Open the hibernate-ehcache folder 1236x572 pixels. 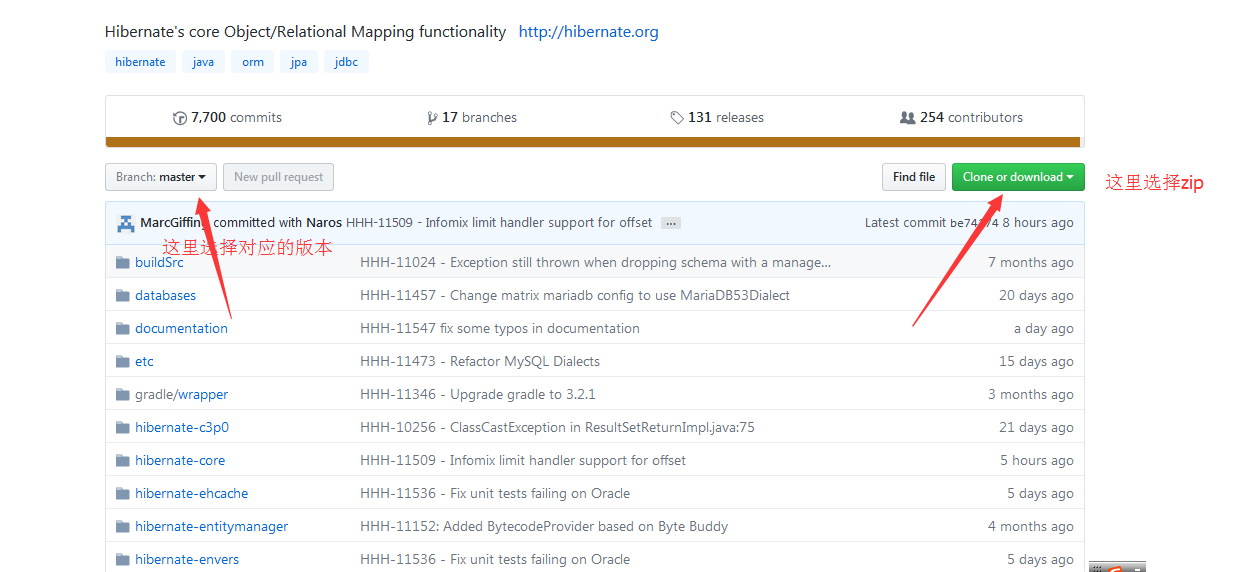pyautogui.click(x=191, y=494)
